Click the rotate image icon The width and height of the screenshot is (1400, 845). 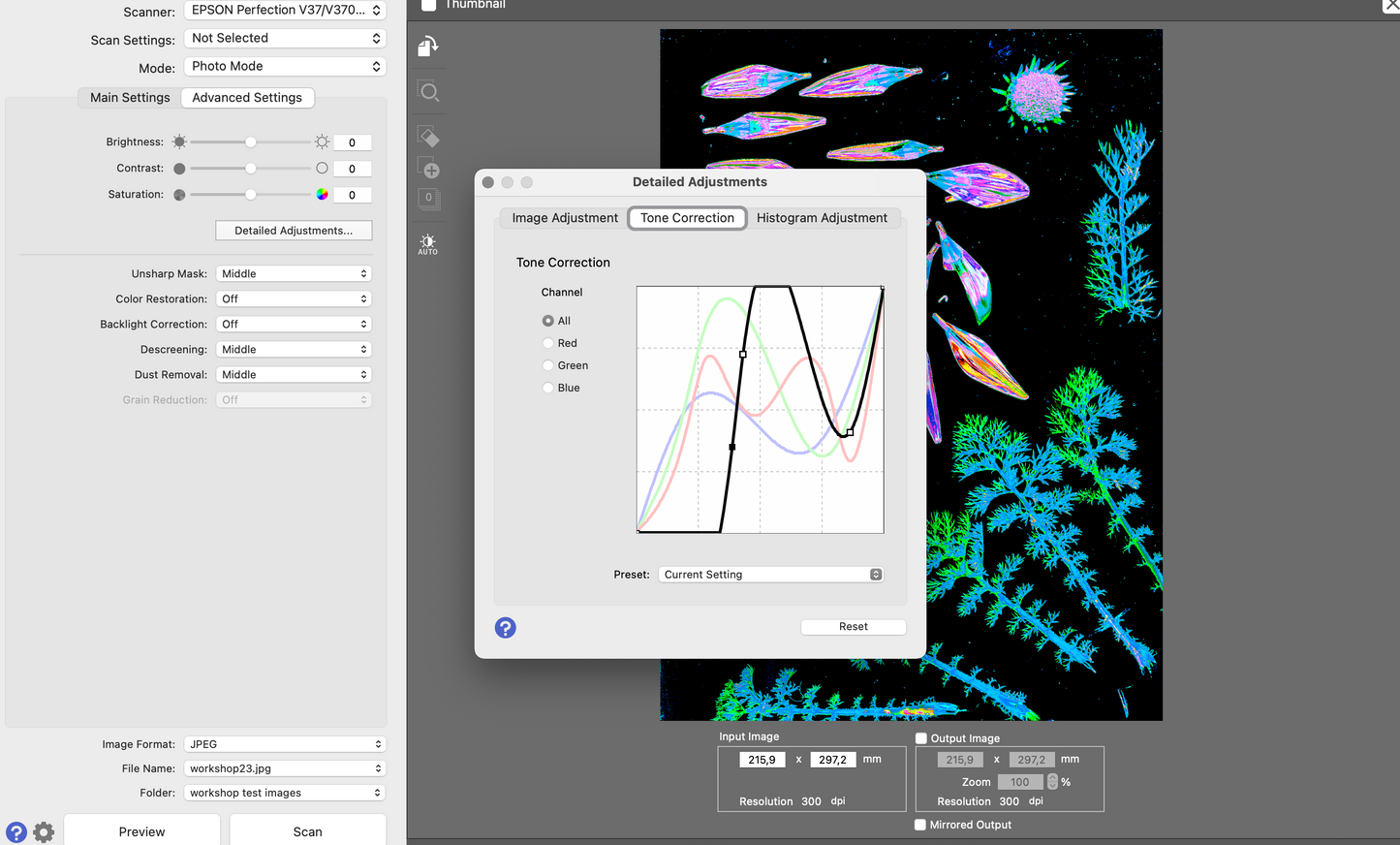point(428,47)
